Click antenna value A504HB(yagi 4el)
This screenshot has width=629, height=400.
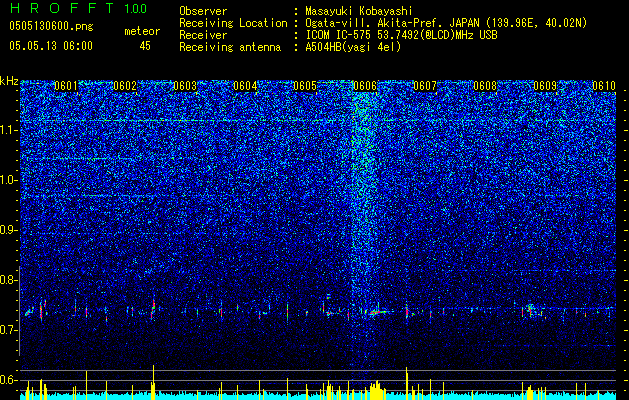353,47
